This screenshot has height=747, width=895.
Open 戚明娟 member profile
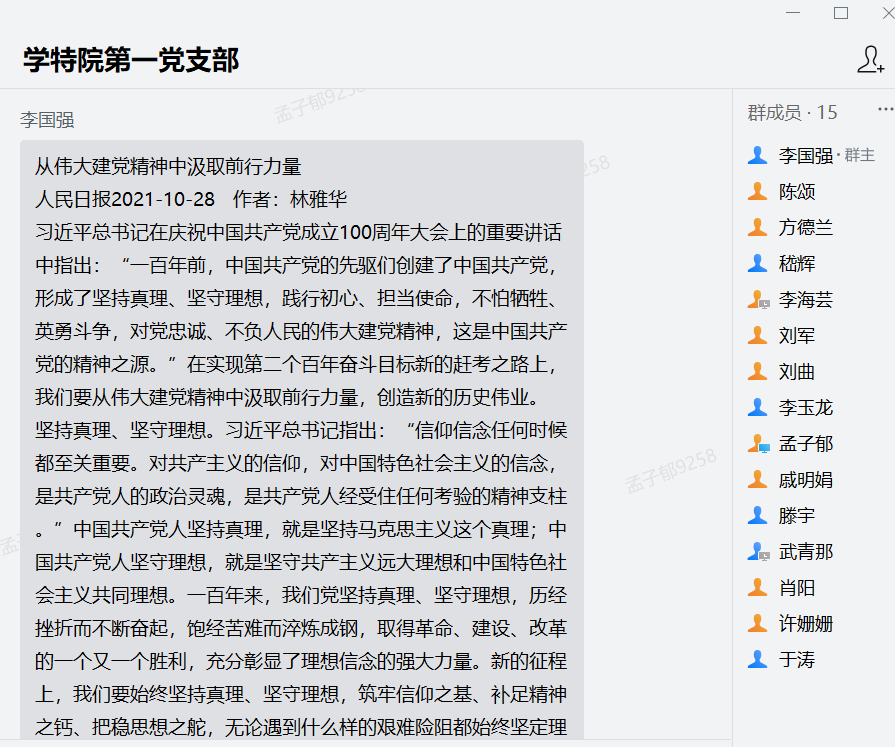click(x=805, y=480)
